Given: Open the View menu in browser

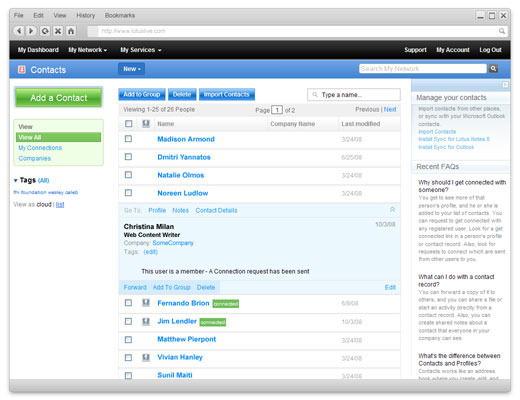Looking at the screenshot, I should coord(60,15).
